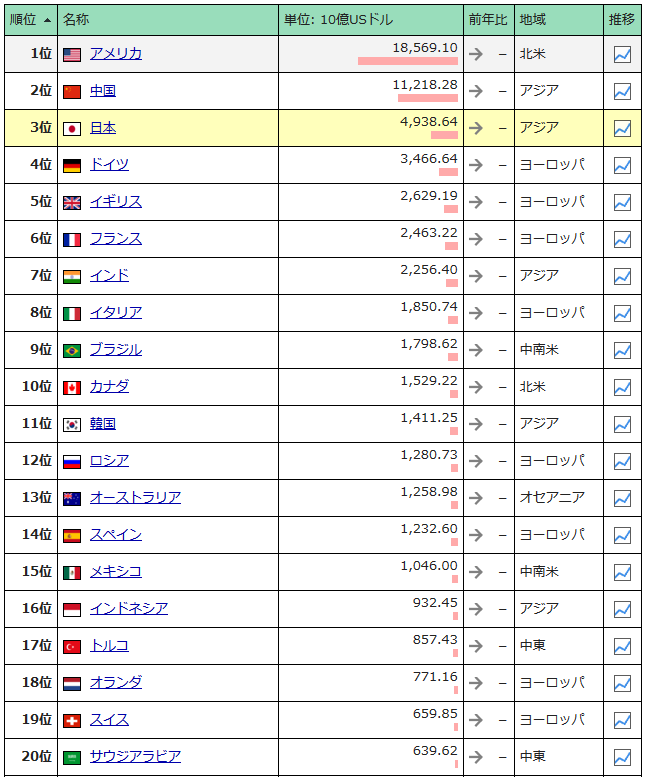The image size is (645, 777).
Task: Sort by 前年比 column header
Action: click(x=489, y=20)
